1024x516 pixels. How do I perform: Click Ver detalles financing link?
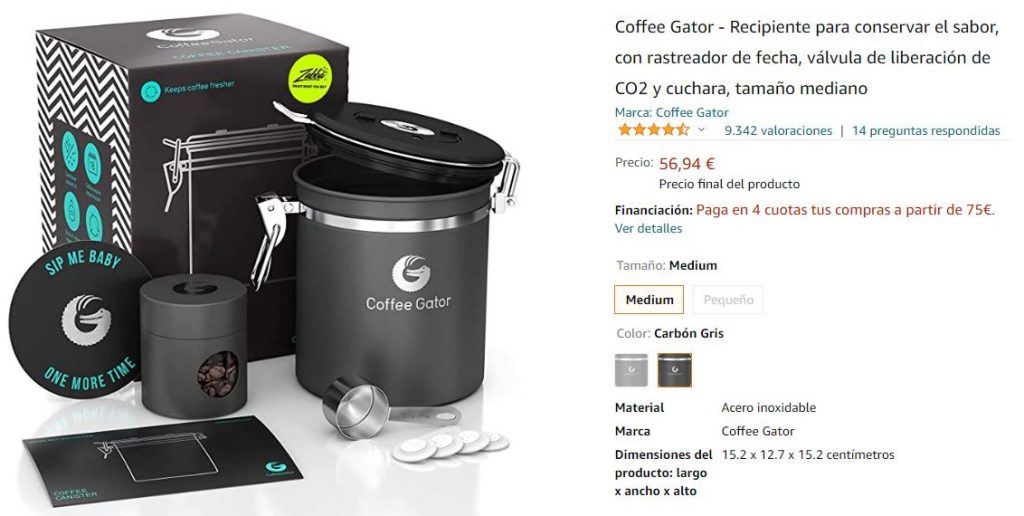pos(648,229)
